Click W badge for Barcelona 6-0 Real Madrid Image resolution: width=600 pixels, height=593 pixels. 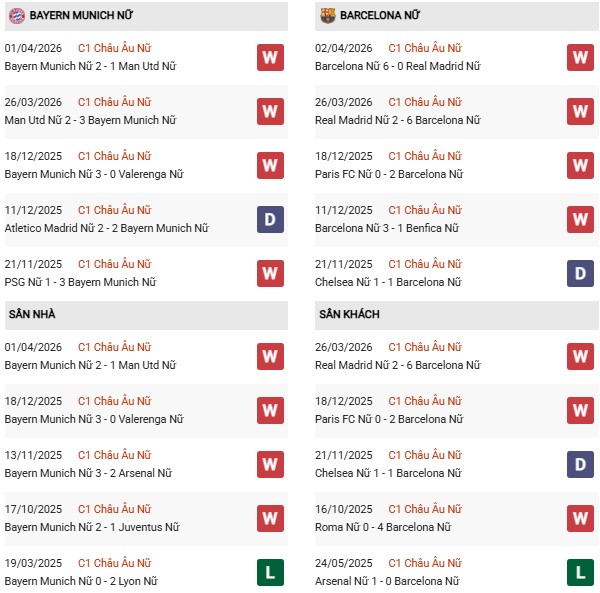pyautogui.click(x=580, y=57)
